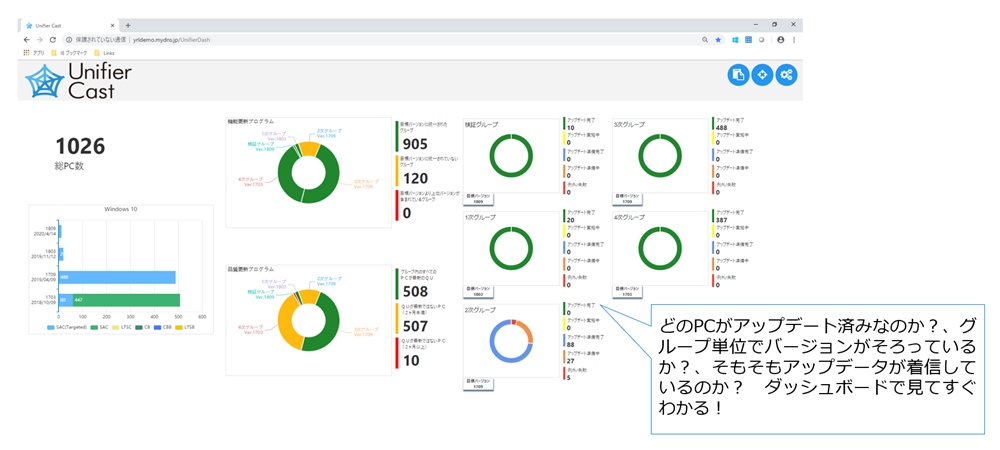Click the 1次グループ donut chart
The height and width of the screenshot is (450, 1000).
tap(511, 247)
